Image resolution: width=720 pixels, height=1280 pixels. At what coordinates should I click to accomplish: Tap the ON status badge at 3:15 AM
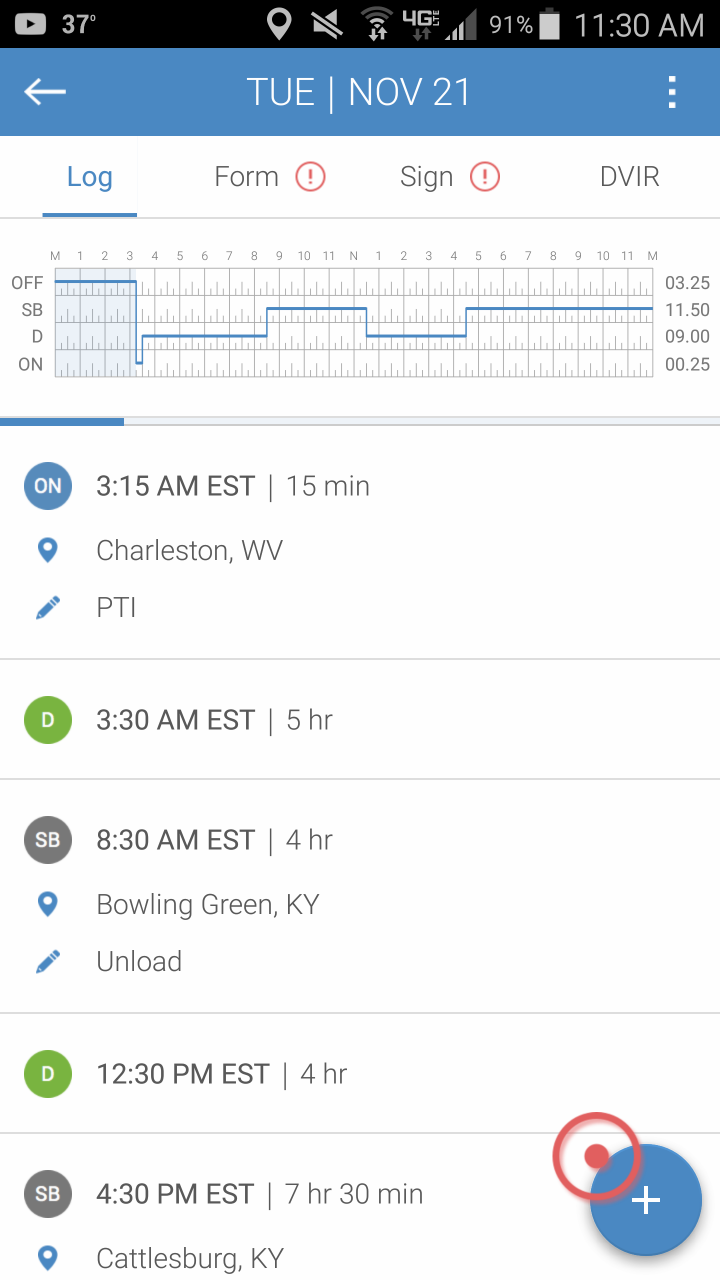48,486
